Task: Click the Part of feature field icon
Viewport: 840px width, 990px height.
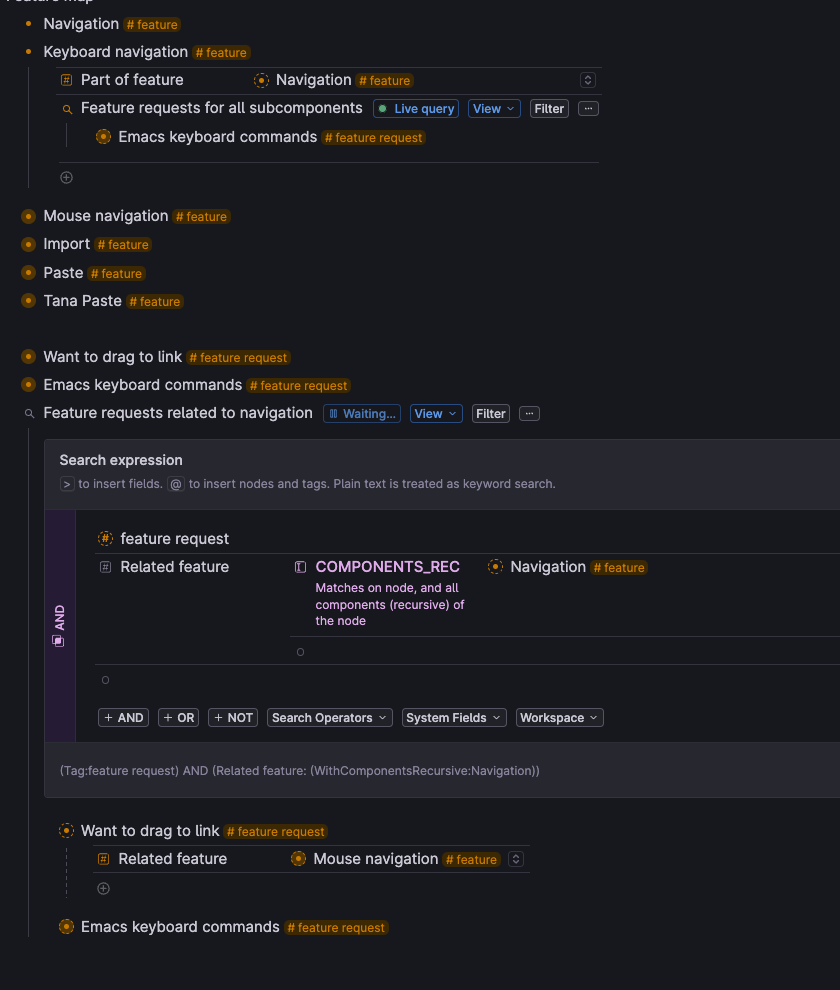Action: click(66, 80)
